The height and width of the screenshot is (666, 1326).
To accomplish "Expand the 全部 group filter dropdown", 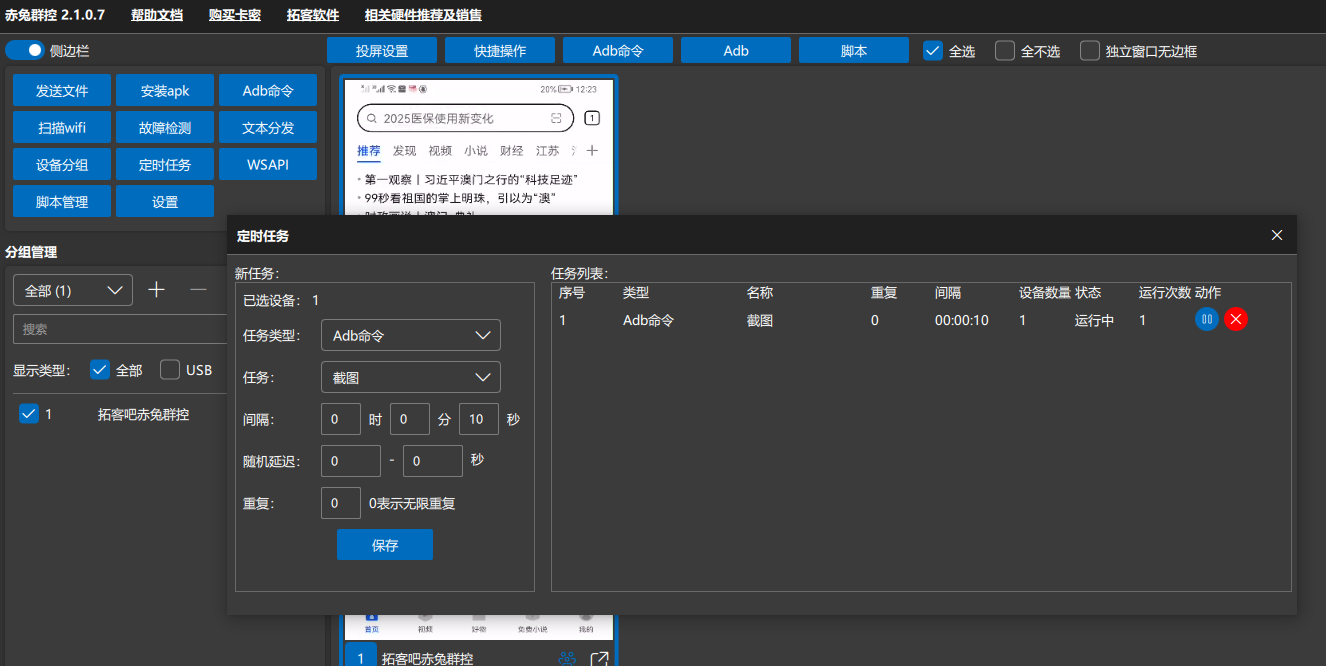I will (72, 289).
